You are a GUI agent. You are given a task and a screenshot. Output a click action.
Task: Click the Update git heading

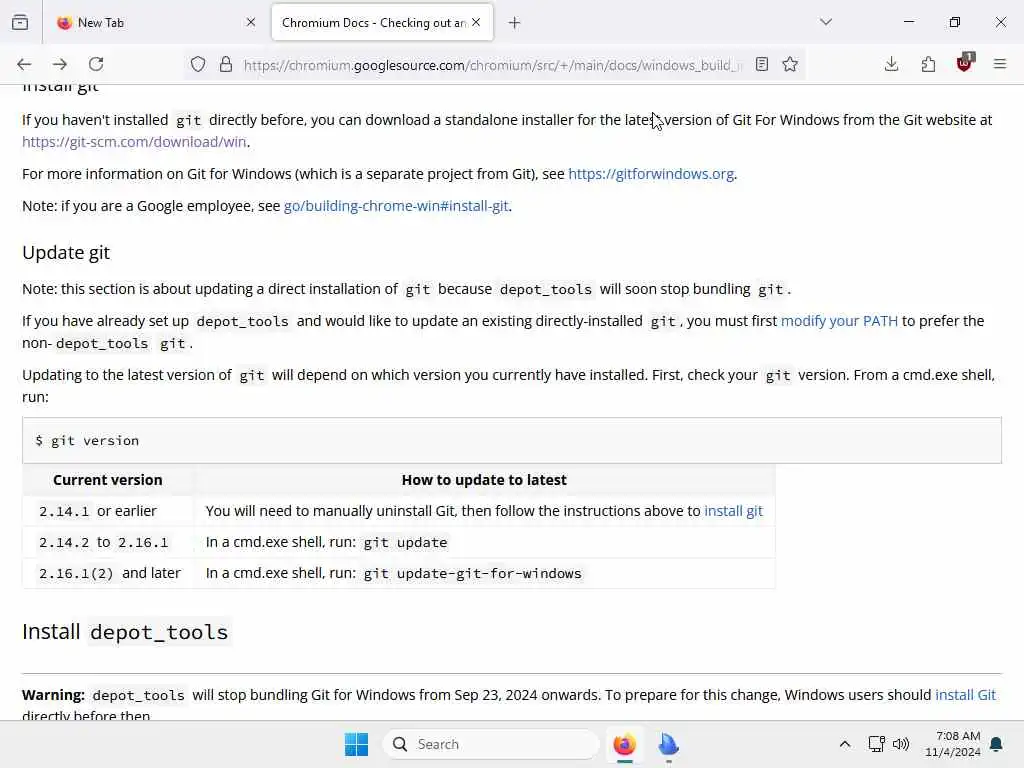(66, 252)
